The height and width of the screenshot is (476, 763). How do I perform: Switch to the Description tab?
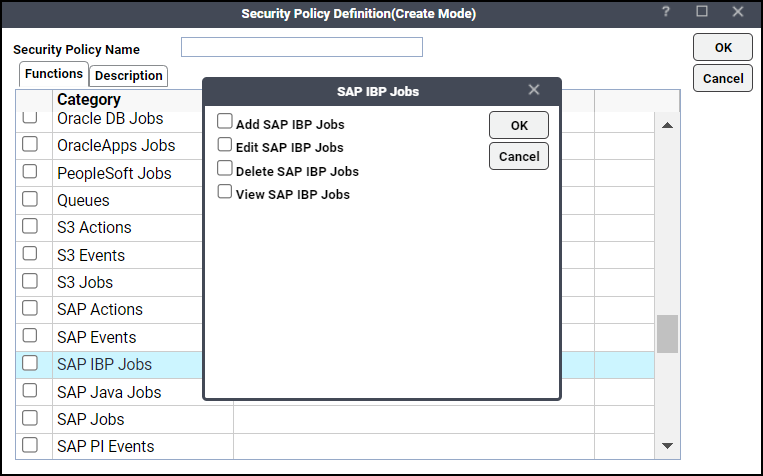128,76
